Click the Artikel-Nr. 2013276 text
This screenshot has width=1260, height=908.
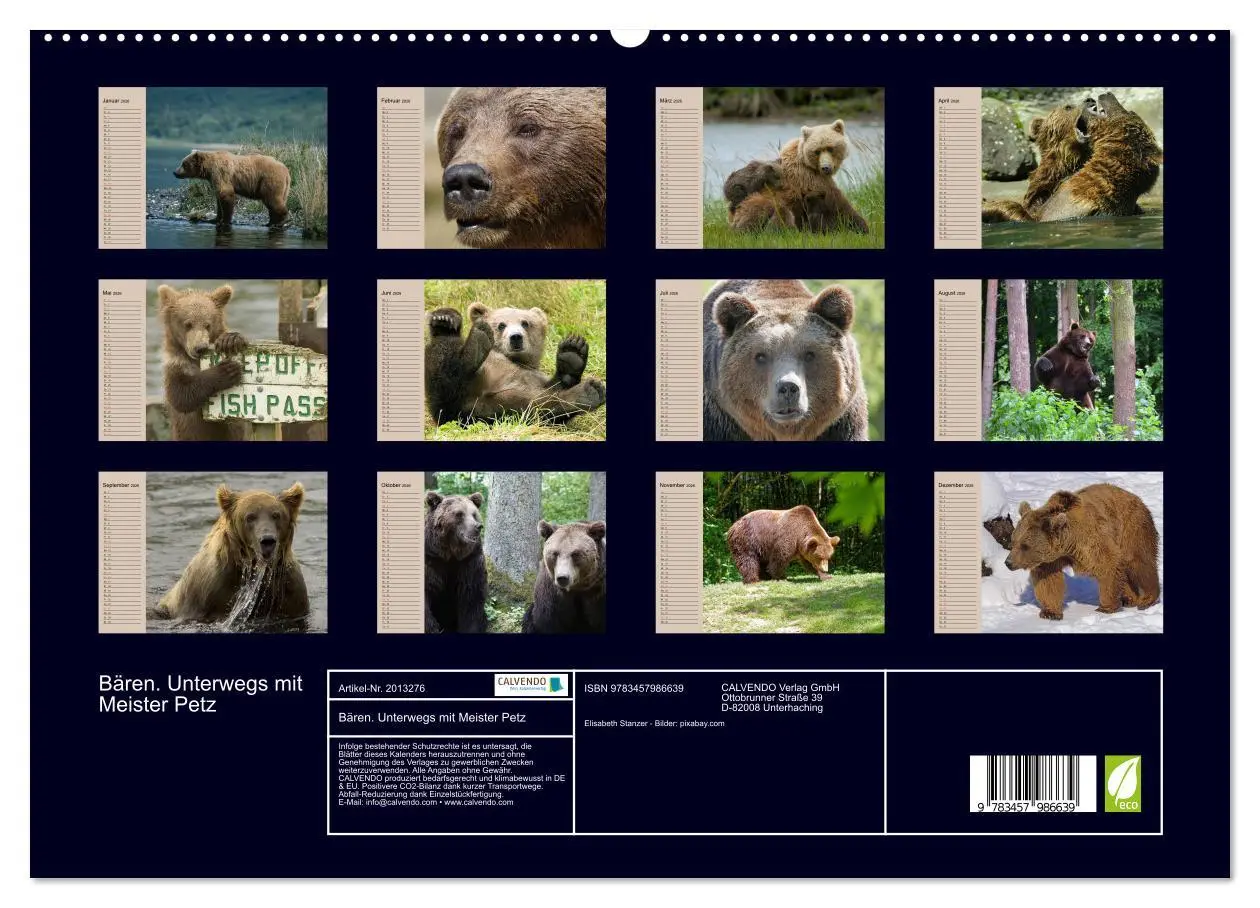pos(382,688)
